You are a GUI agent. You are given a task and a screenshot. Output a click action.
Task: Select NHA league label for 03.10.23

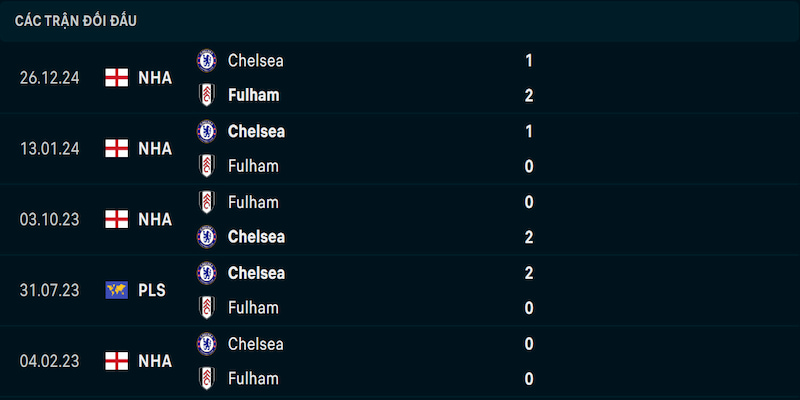(x=155, y=219)
